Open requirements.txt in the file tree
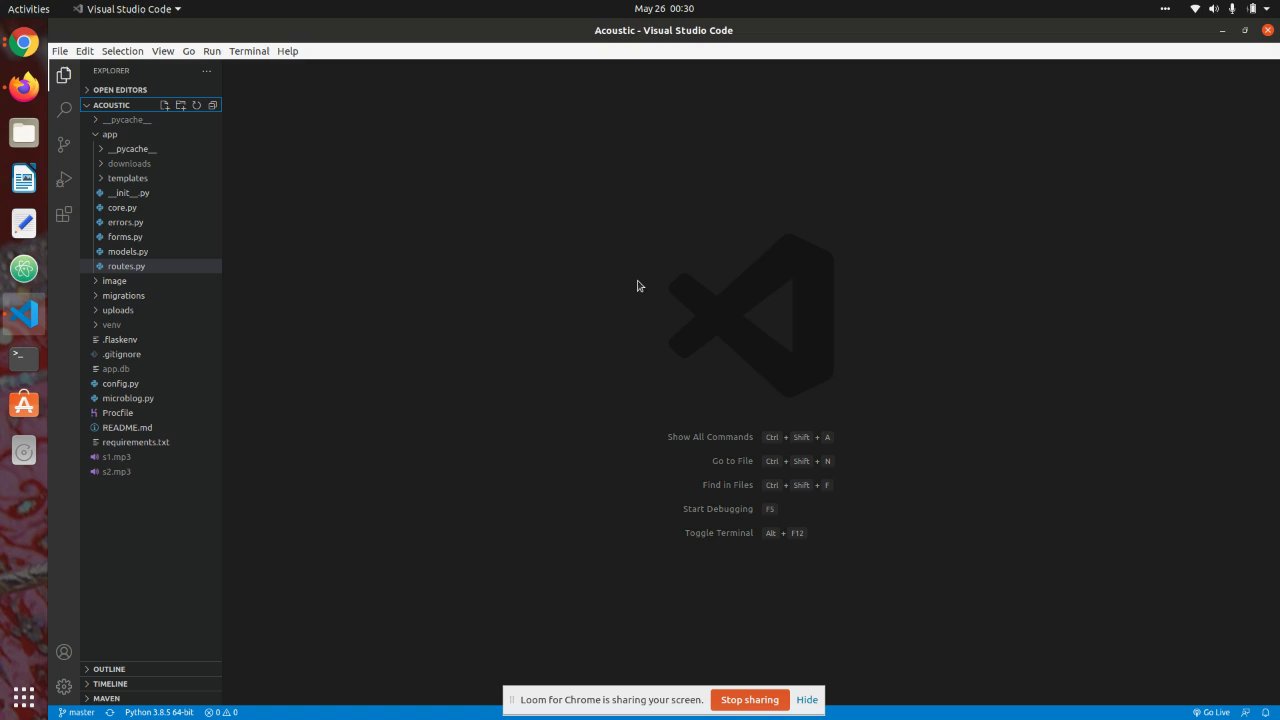The image size is (1280, 720). click(x=151, y=442)
